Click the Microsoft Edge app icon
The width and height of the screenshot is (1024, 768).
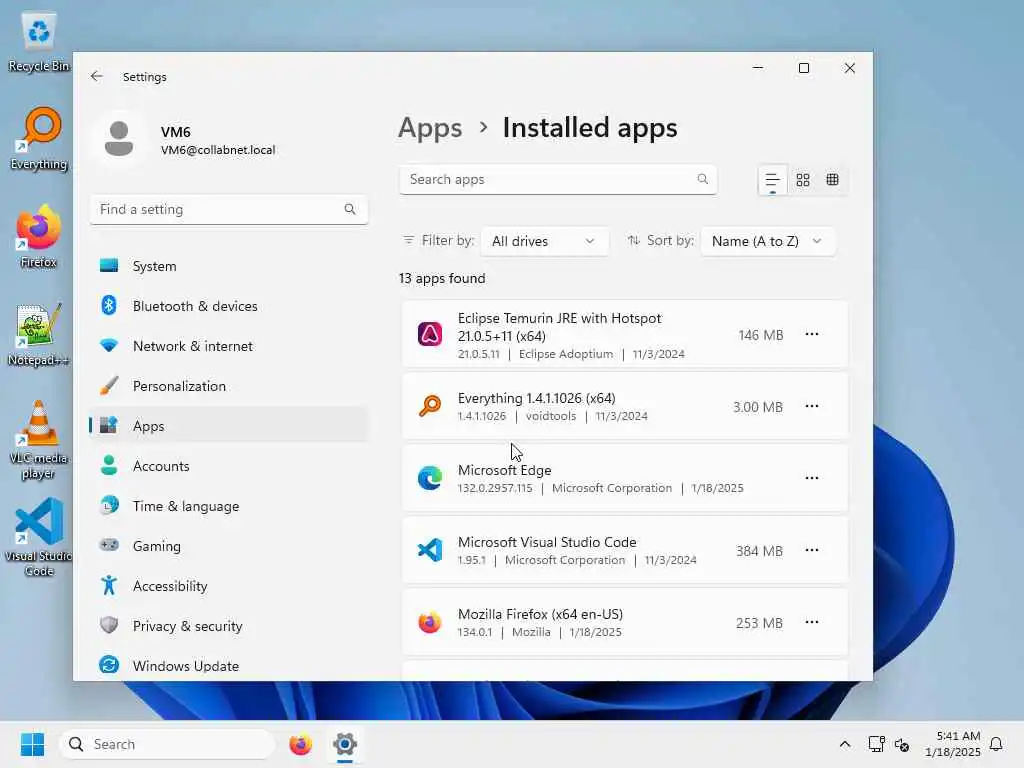(x=430, y=478)
